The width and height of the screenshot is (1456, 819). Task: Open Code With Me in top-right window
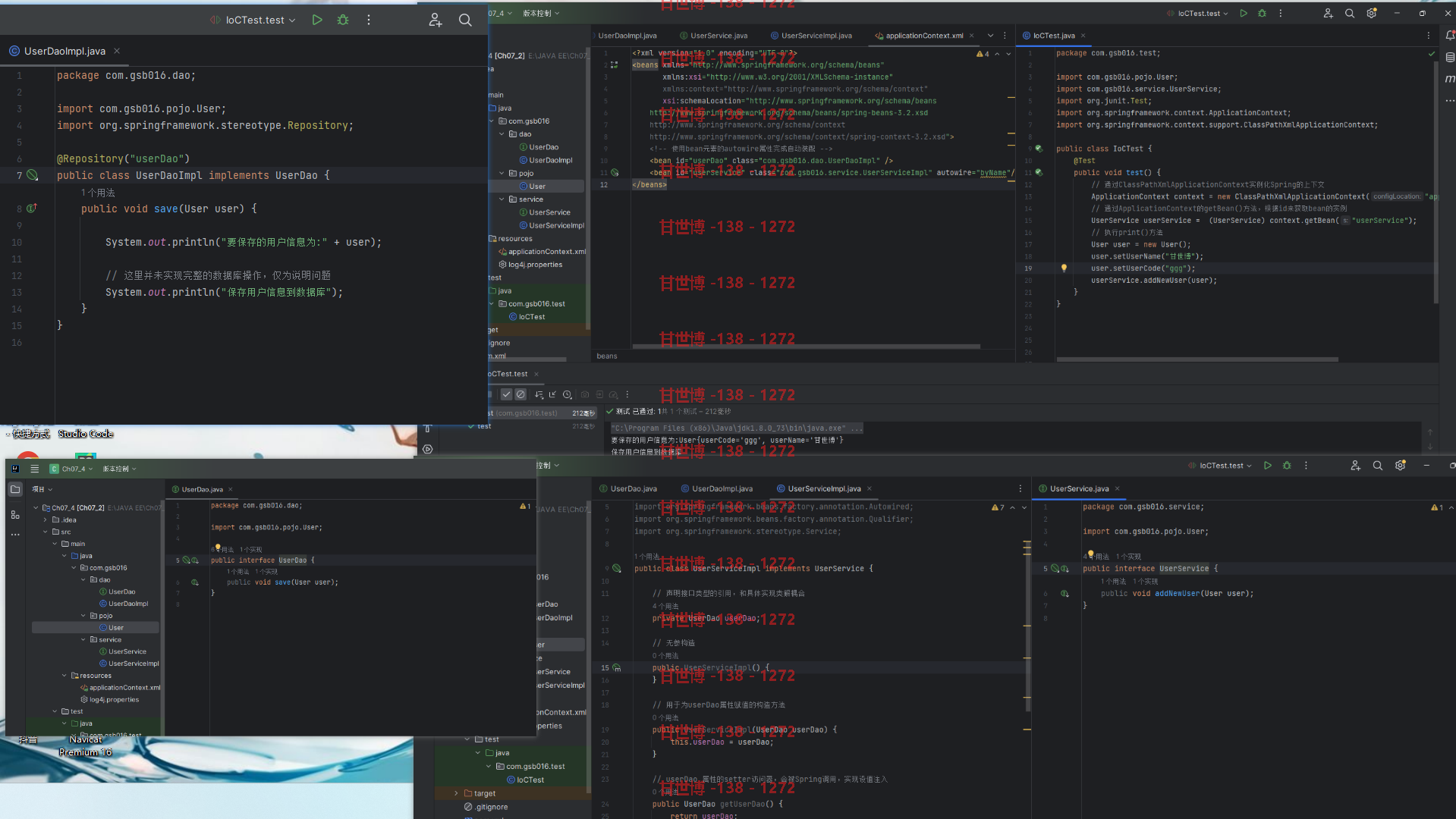click(1328, 13)
